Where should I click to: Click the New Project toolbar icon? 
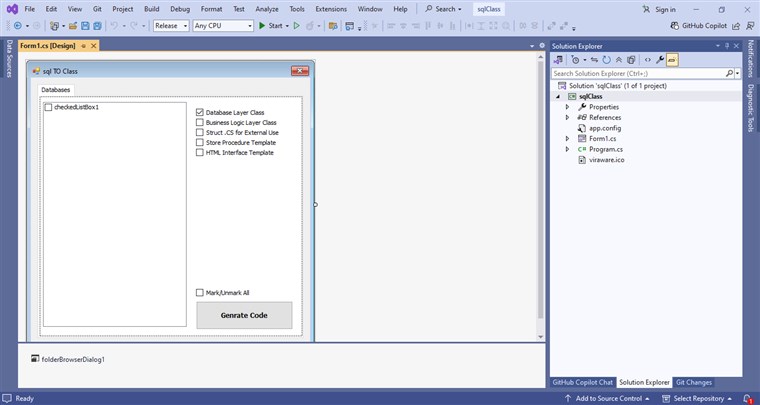click(54, 26)
